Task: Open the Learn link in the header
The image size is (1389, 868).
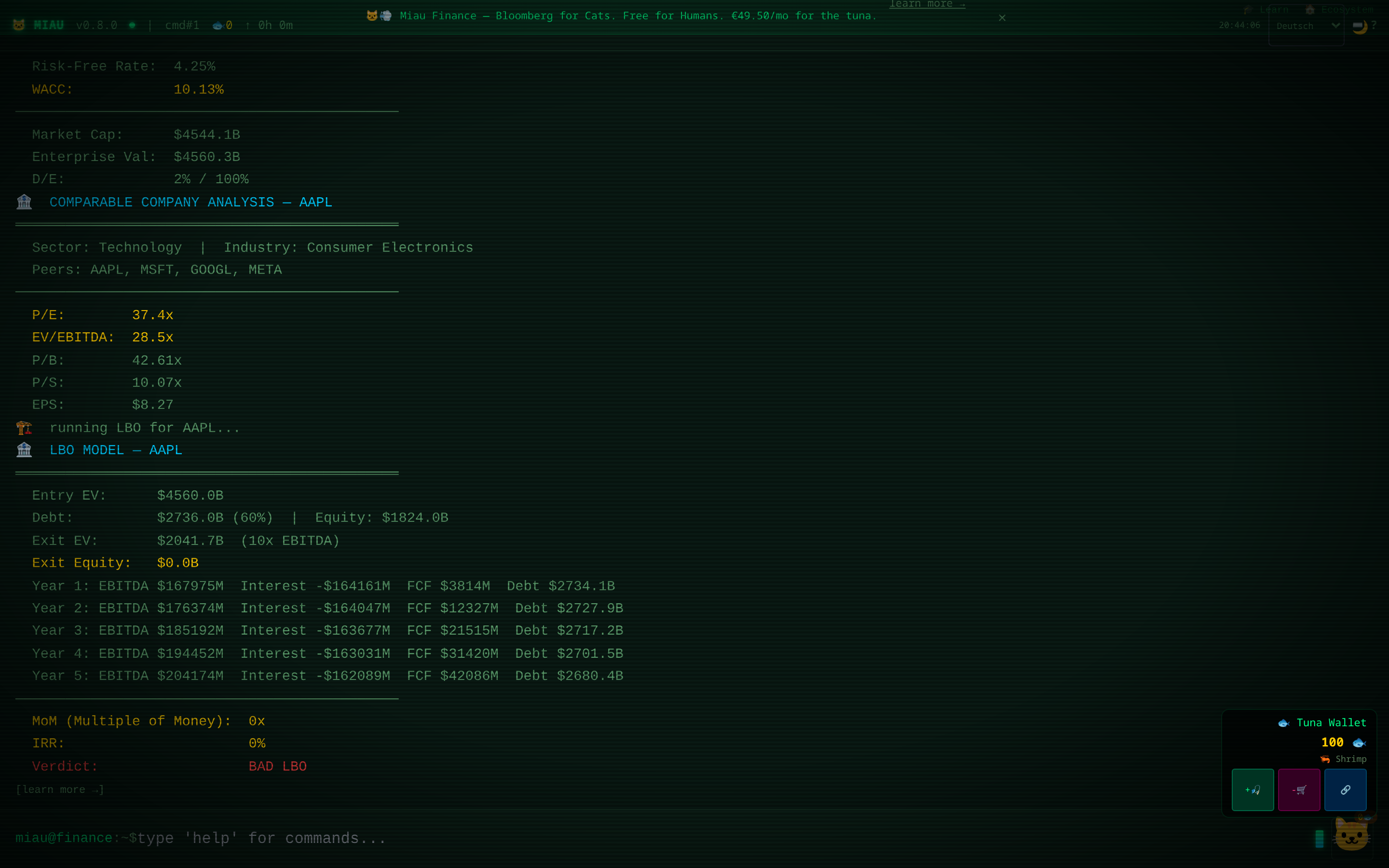Action: (x=1266, y=9)
